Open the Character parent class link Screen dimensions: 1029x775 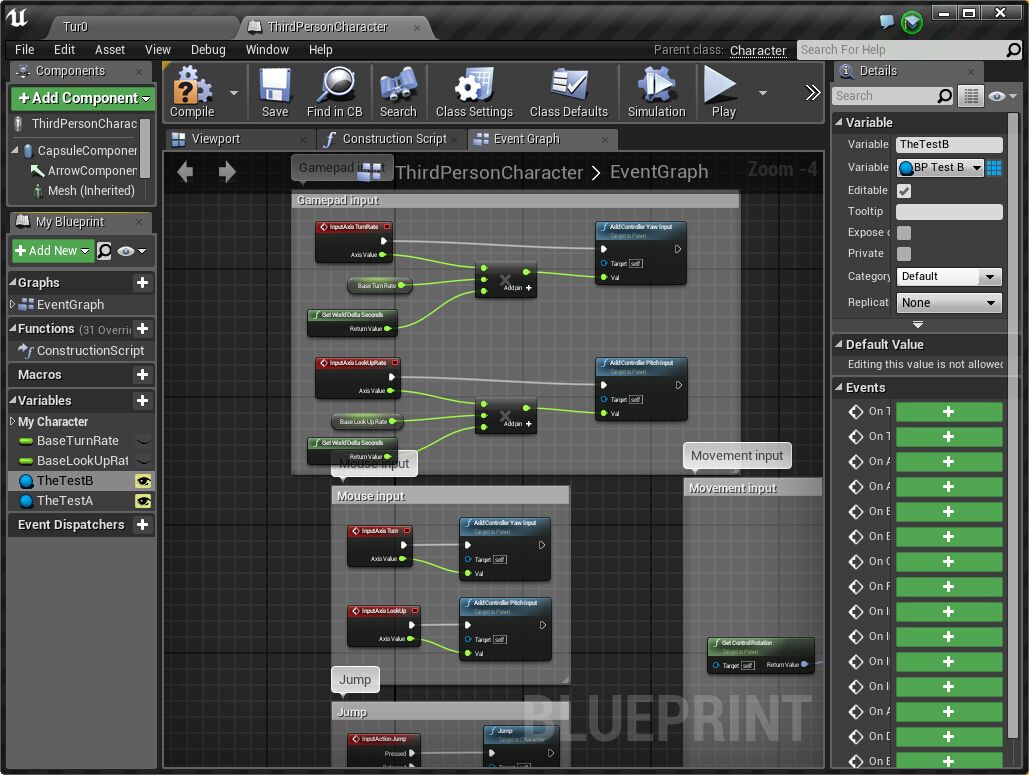pos(758,51)
